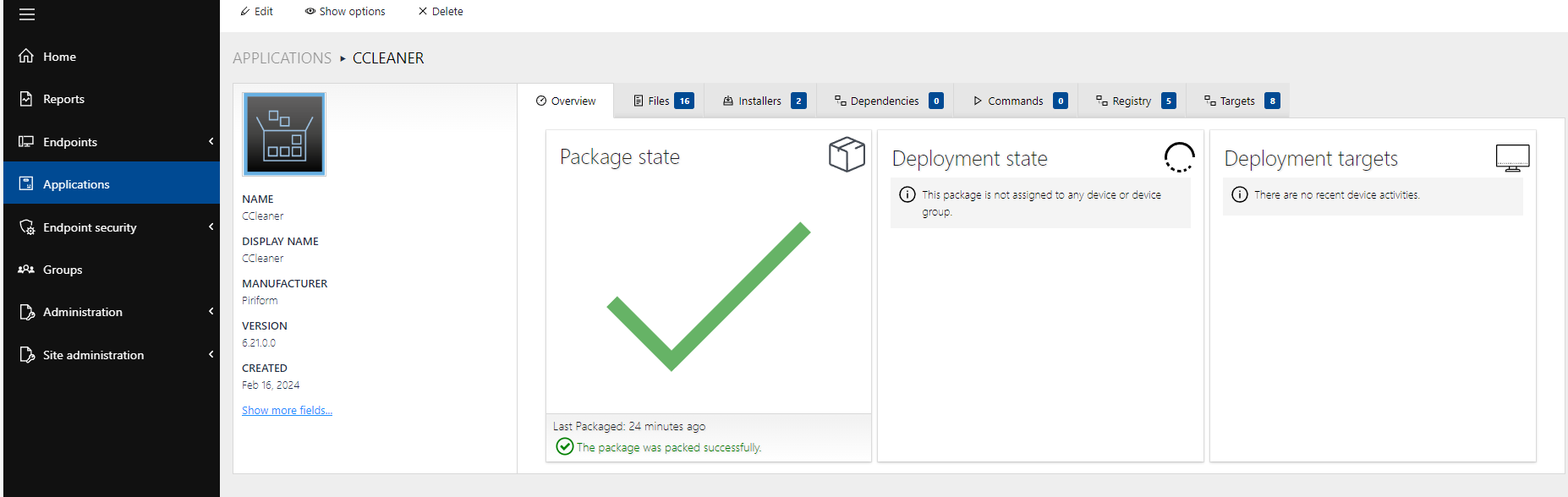
Task: Delete the CCleaner application
Action: (441, 12)
